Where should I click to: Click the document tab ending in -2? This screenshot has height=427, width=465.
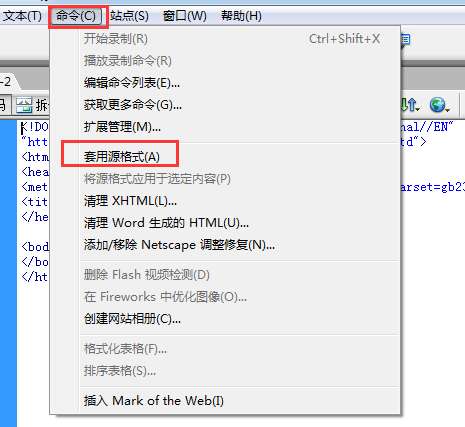[x=7, y=81]
